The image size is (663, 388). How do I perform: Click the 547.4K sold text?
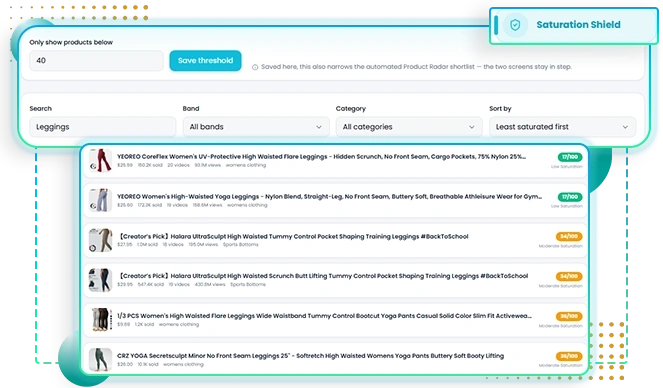coord(151,284)
